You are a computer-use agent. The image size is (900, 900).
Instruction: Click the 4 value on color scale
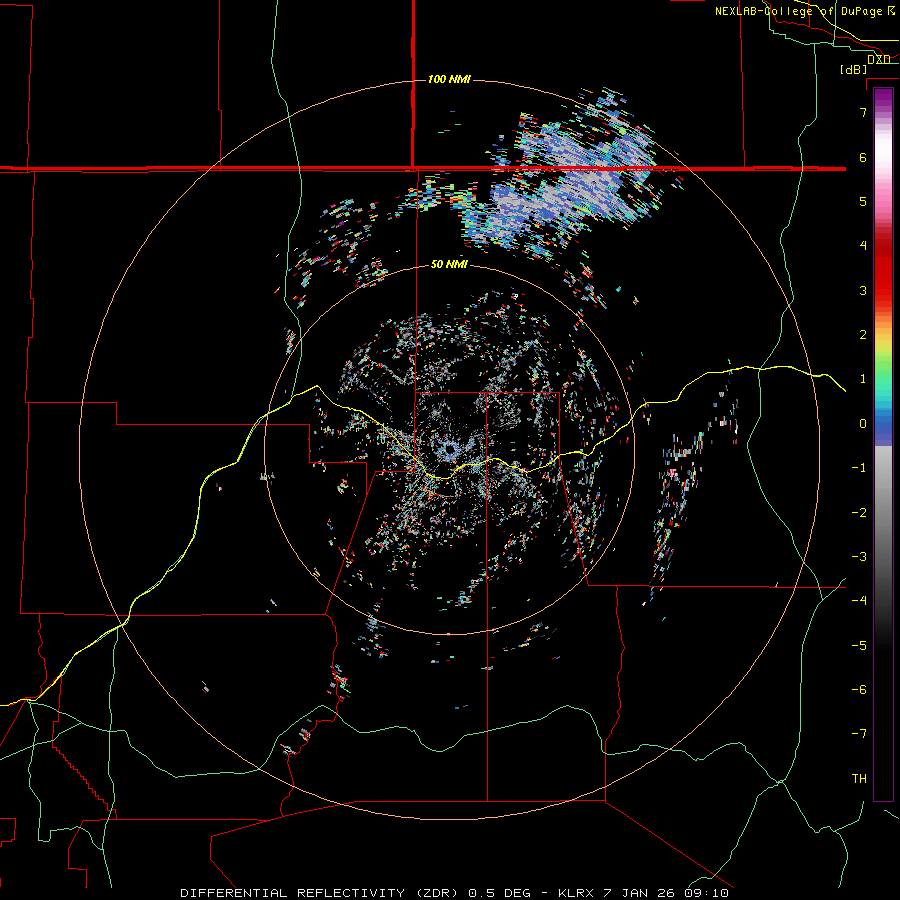(863, 246)
